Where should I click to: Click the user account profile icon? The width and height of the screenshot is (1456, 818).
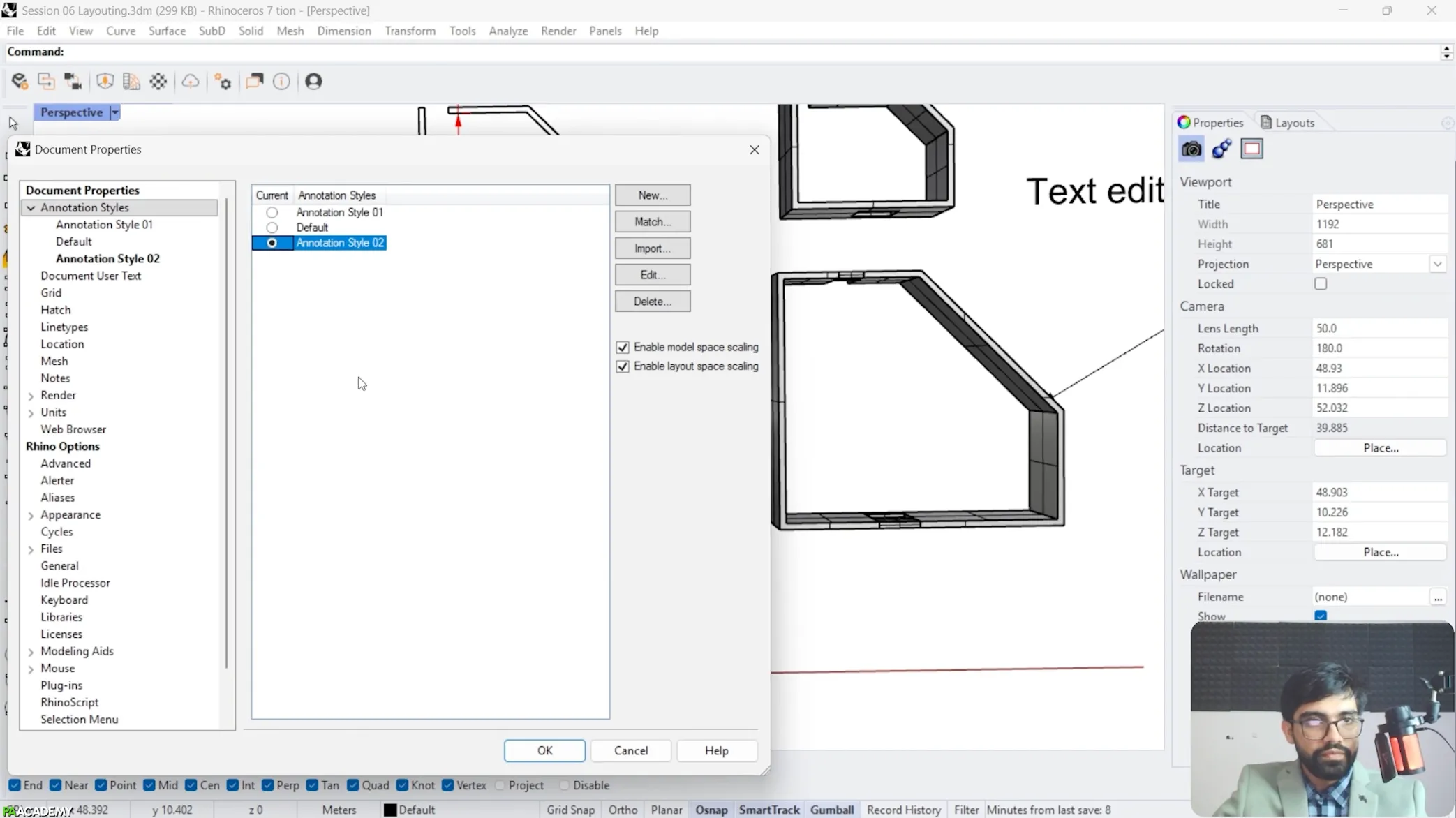pyautogui.click(x=313, y=82)
